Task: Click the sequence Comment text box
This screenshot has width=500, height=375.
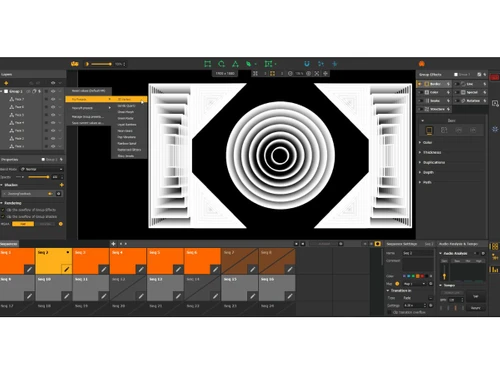Action: click(x=418, y=265)
